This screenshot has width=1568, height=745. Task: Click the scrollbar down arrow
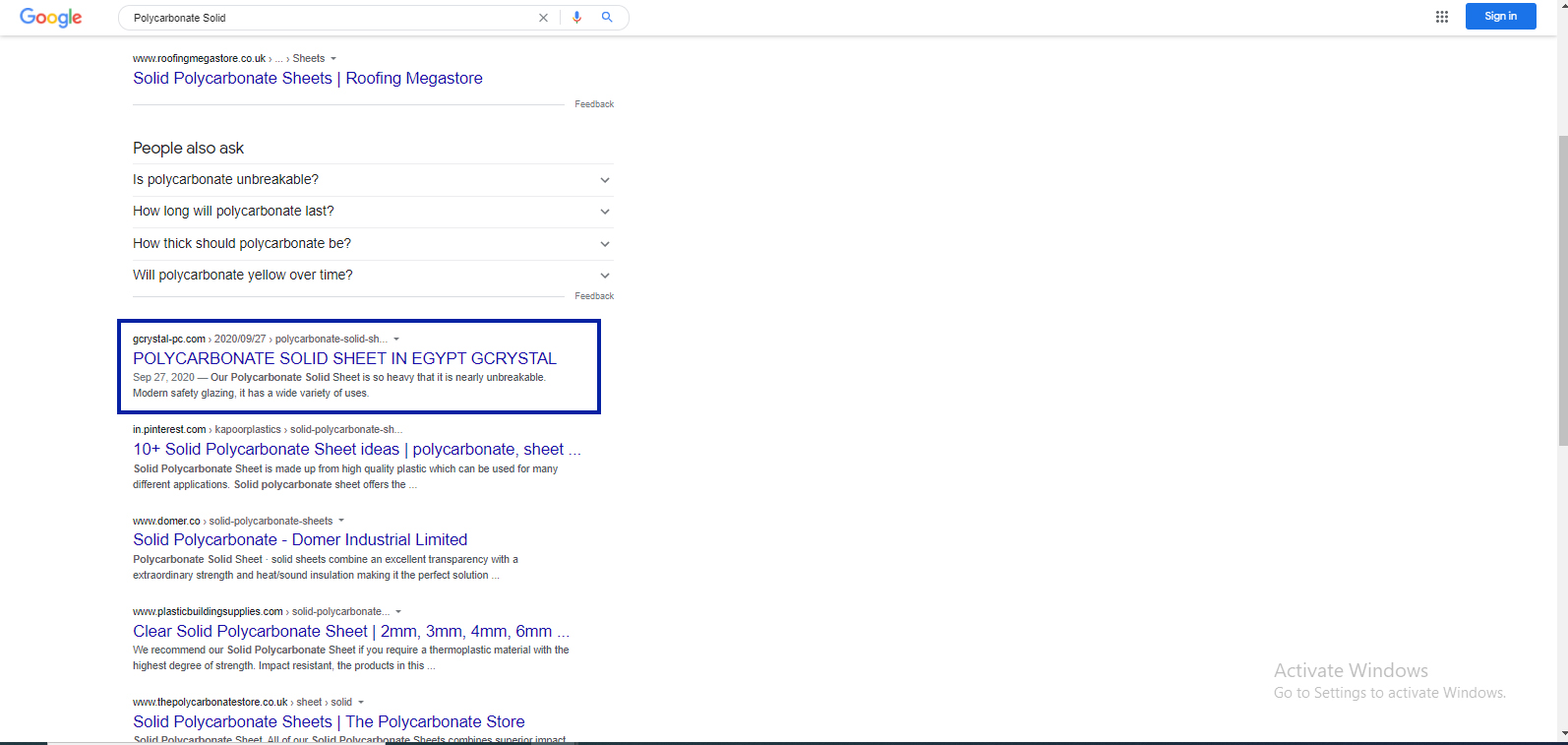coord(1562,734)
